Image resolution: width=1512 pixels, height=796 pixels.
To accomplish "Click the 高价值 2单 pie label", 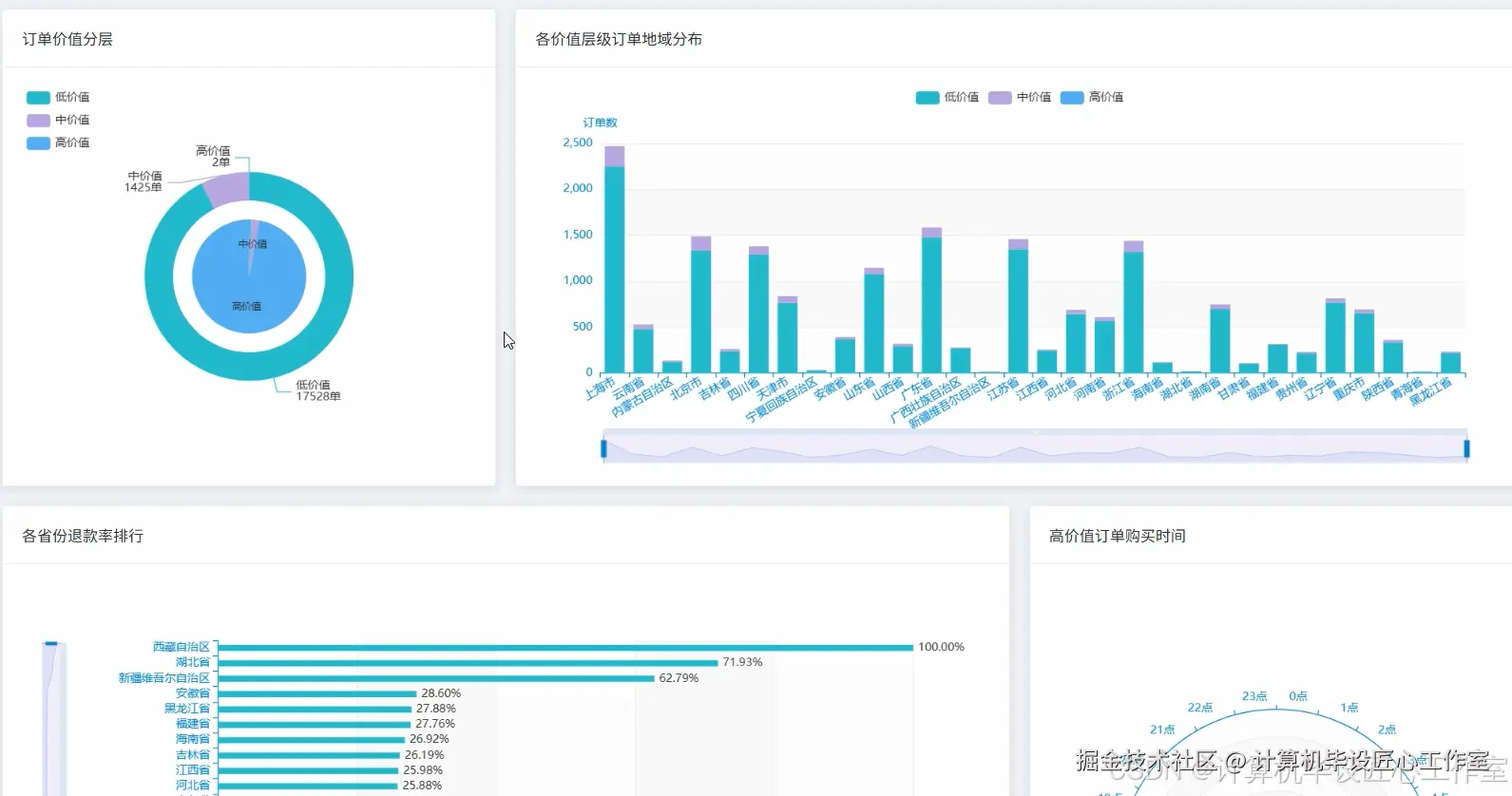I will point(213,157).
